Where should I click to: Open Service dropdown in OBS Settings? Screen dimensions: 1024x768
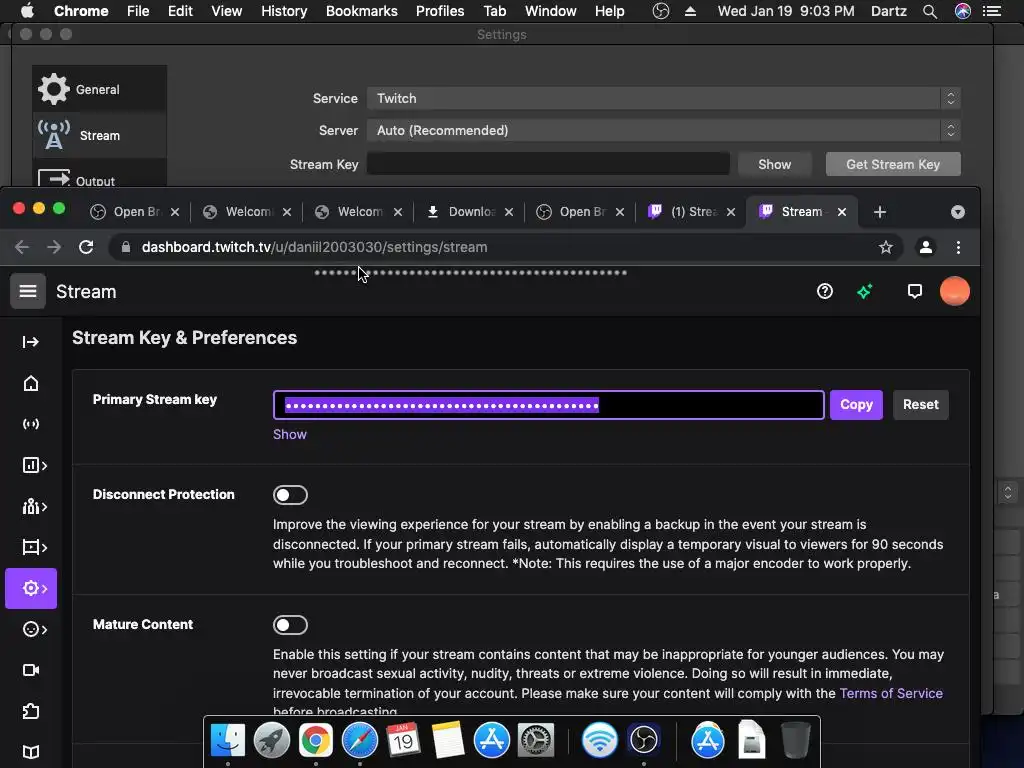click(663, 98)
